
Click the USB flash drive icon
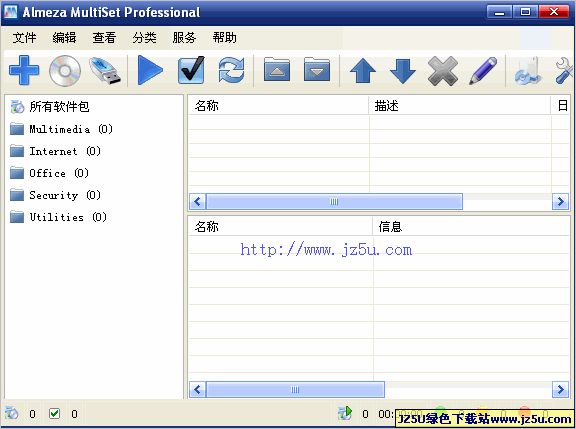coord(105,71)
